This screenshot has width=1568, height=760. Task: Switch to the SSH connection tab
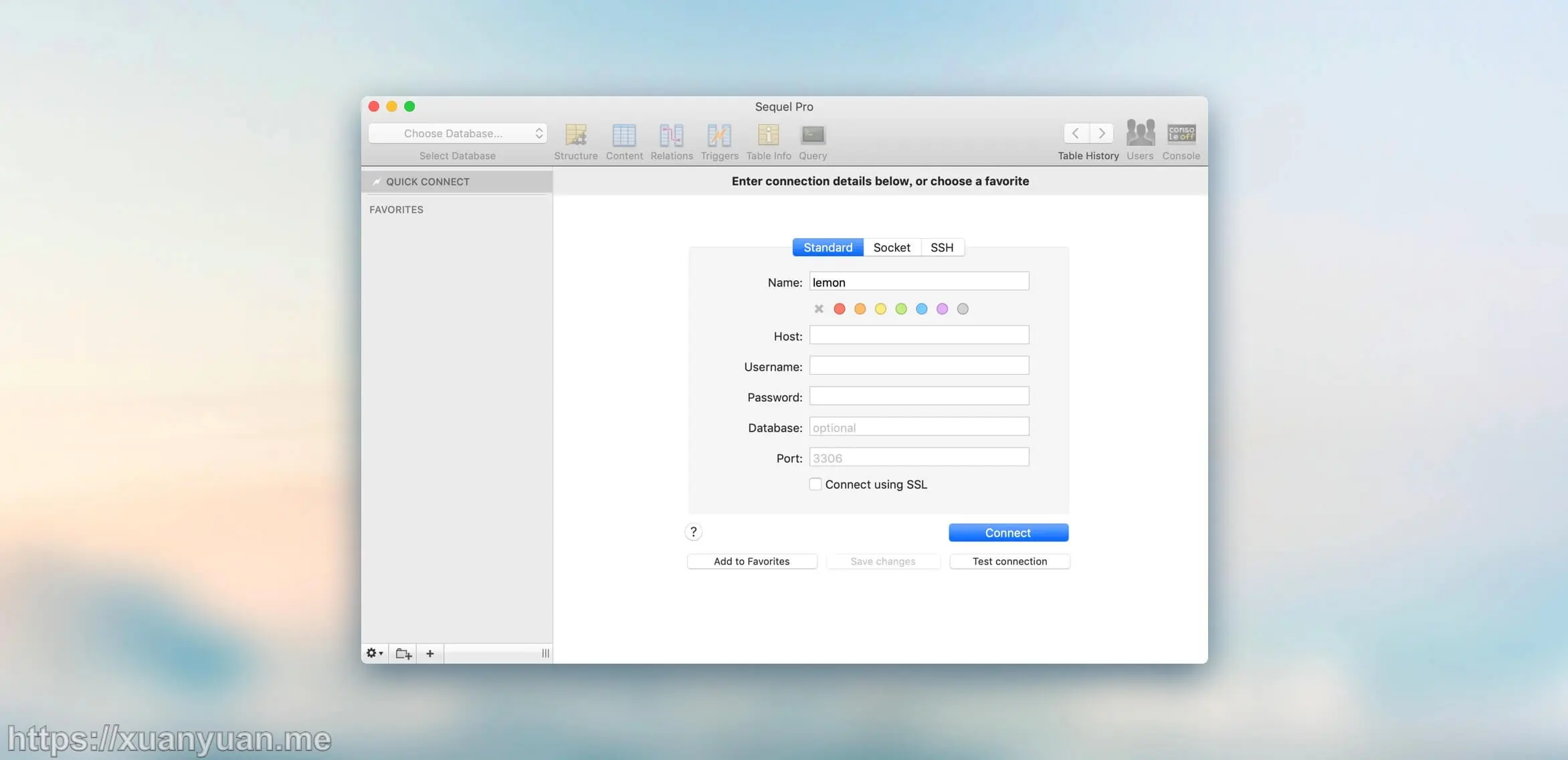942,248
